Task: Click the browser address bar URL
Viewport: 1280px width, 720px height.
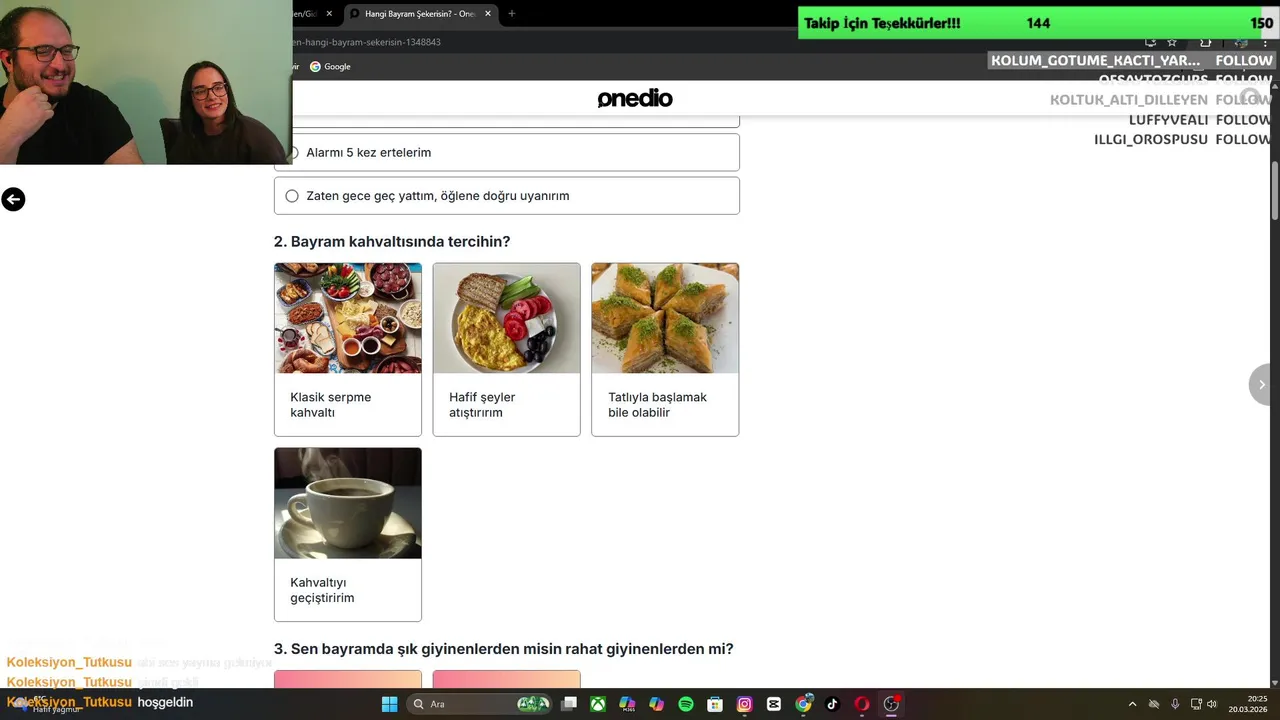Action: [x=367, y=42]
